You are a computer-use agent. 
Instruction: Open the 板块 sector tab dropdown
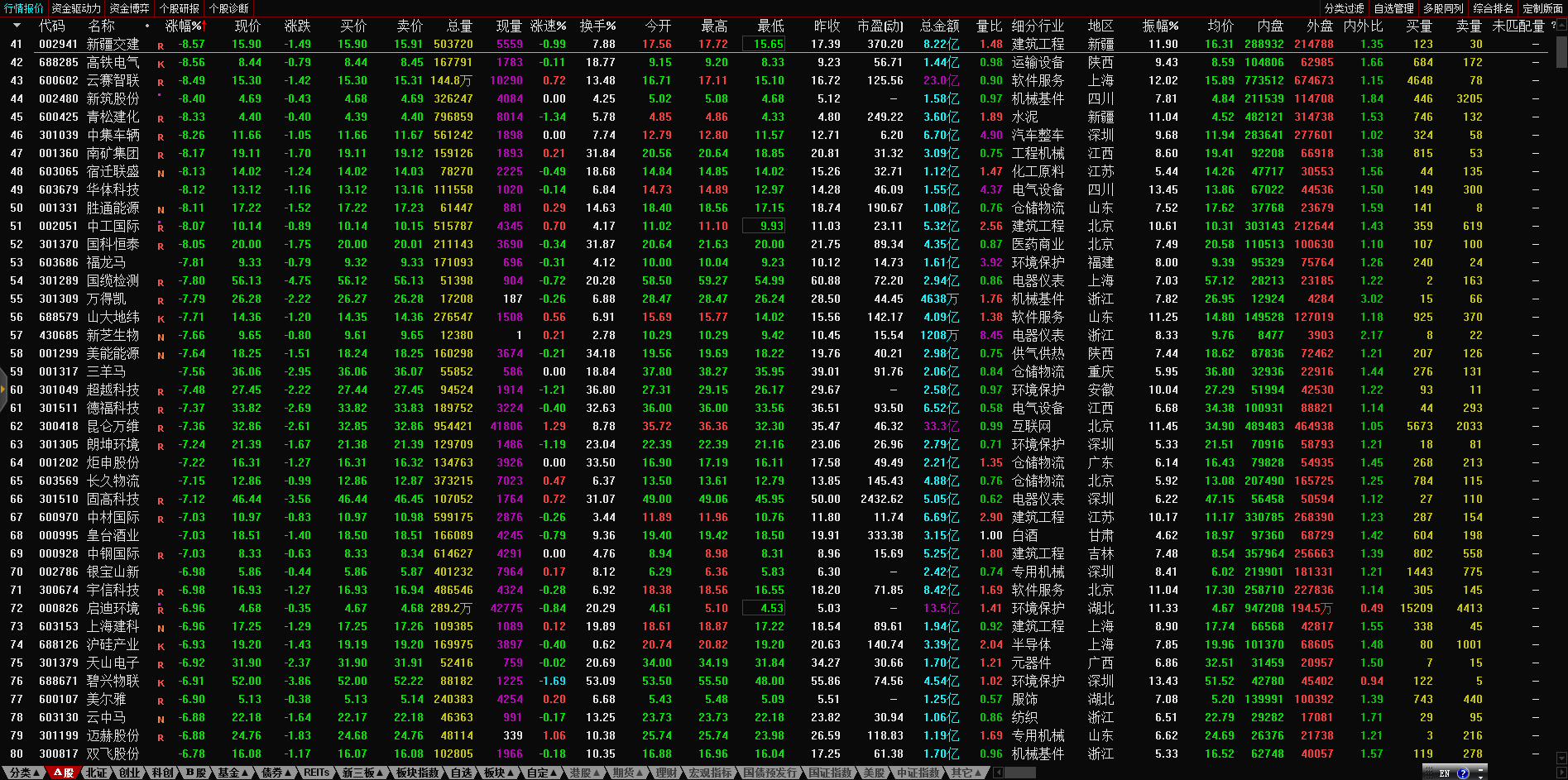(x=498, y=773)
